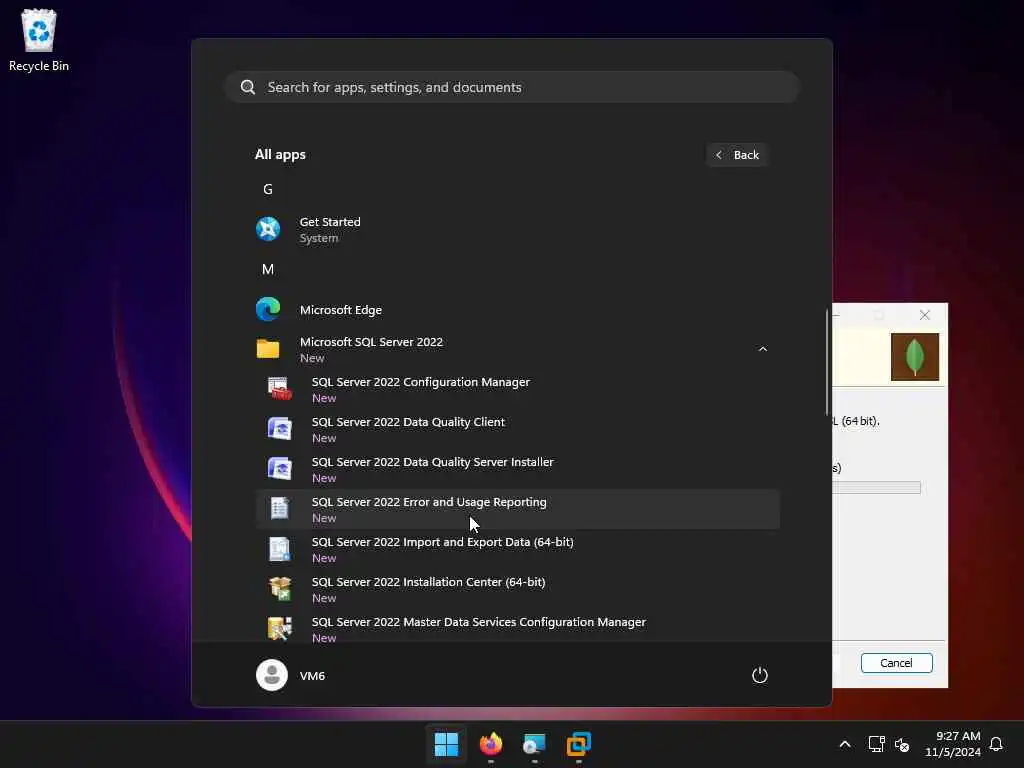Open Error and Usage Reporting icon

(280, 509)
